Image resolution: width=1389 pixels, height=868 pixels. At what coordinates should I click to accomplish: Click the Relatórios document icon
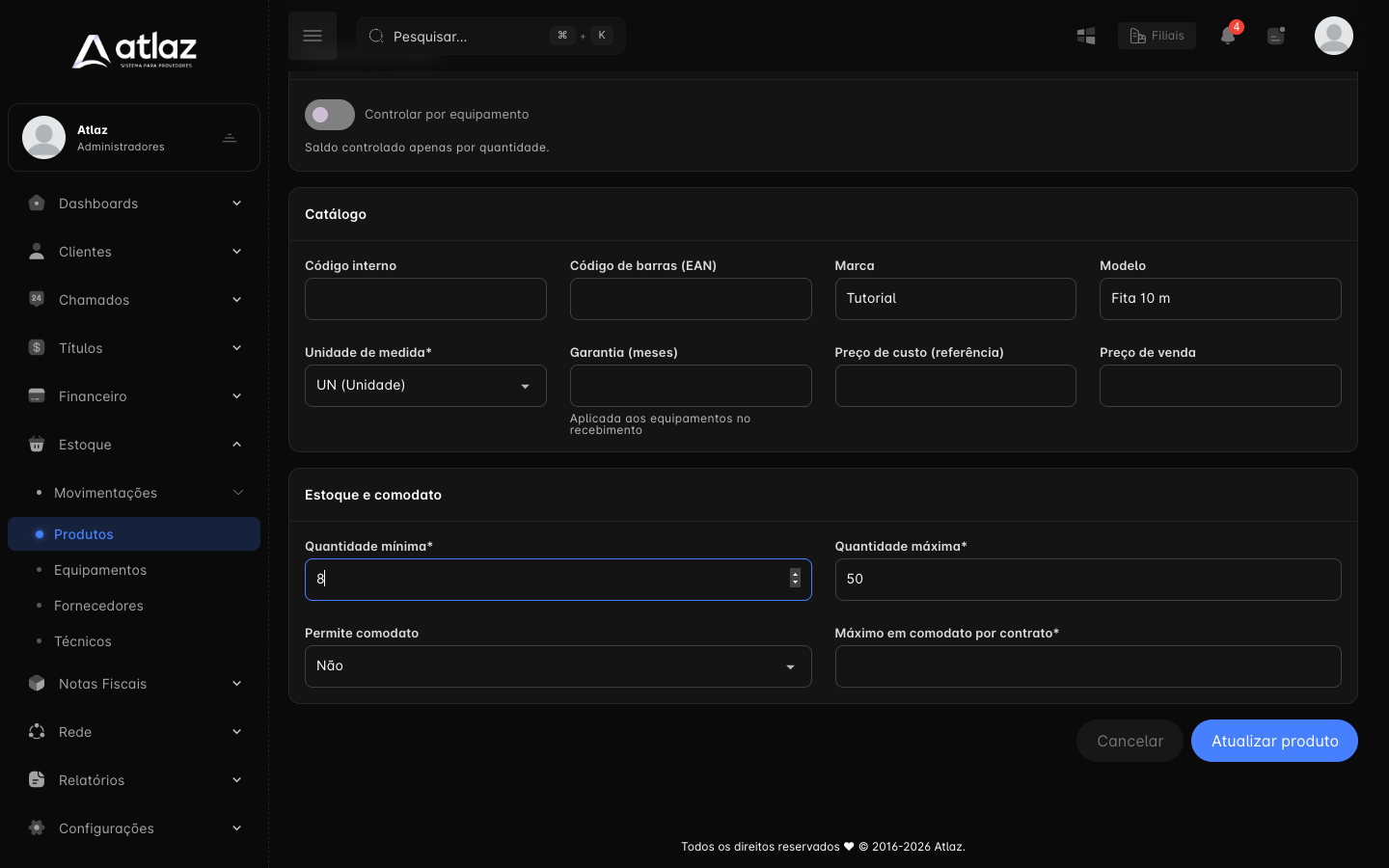37,779
